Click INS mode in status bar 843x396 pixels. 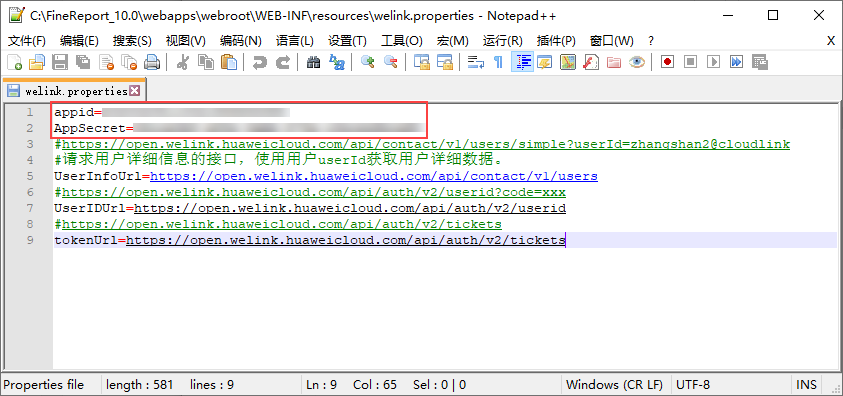806,385
